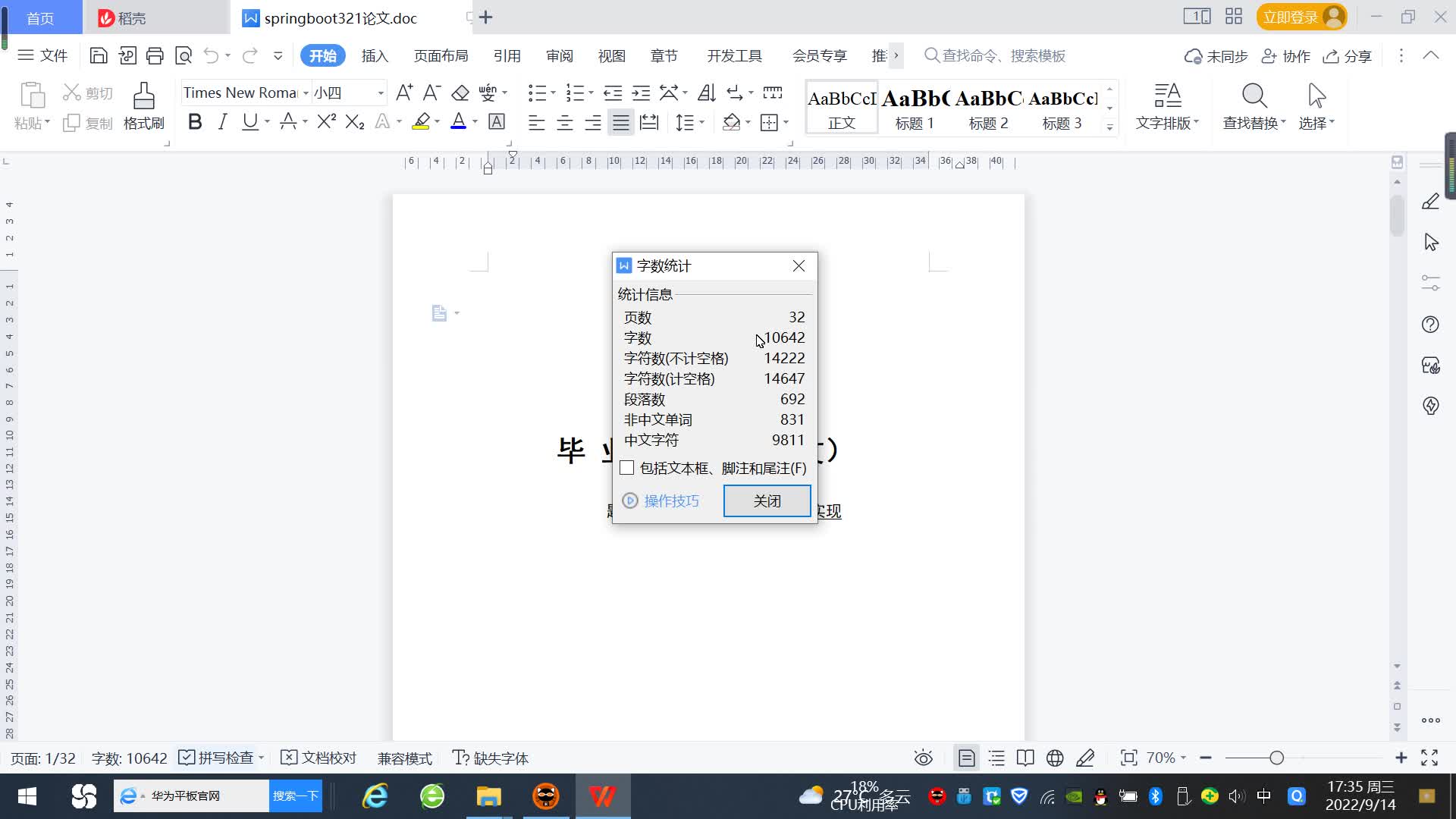Expand highlight color dropdown arrow
Image resolution: width=1456 pixels, height=819 pixels.
point(438,122)
